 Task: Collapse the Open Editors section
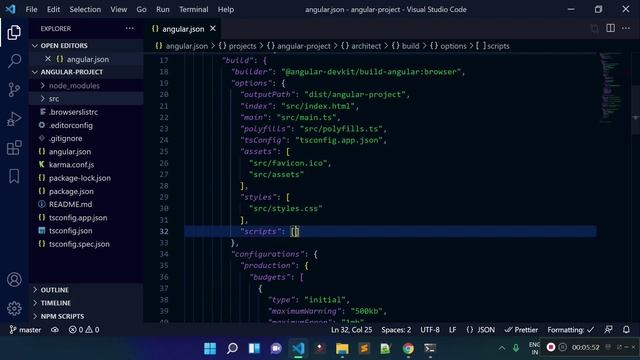pyautogui.click(x=86, y=46)
